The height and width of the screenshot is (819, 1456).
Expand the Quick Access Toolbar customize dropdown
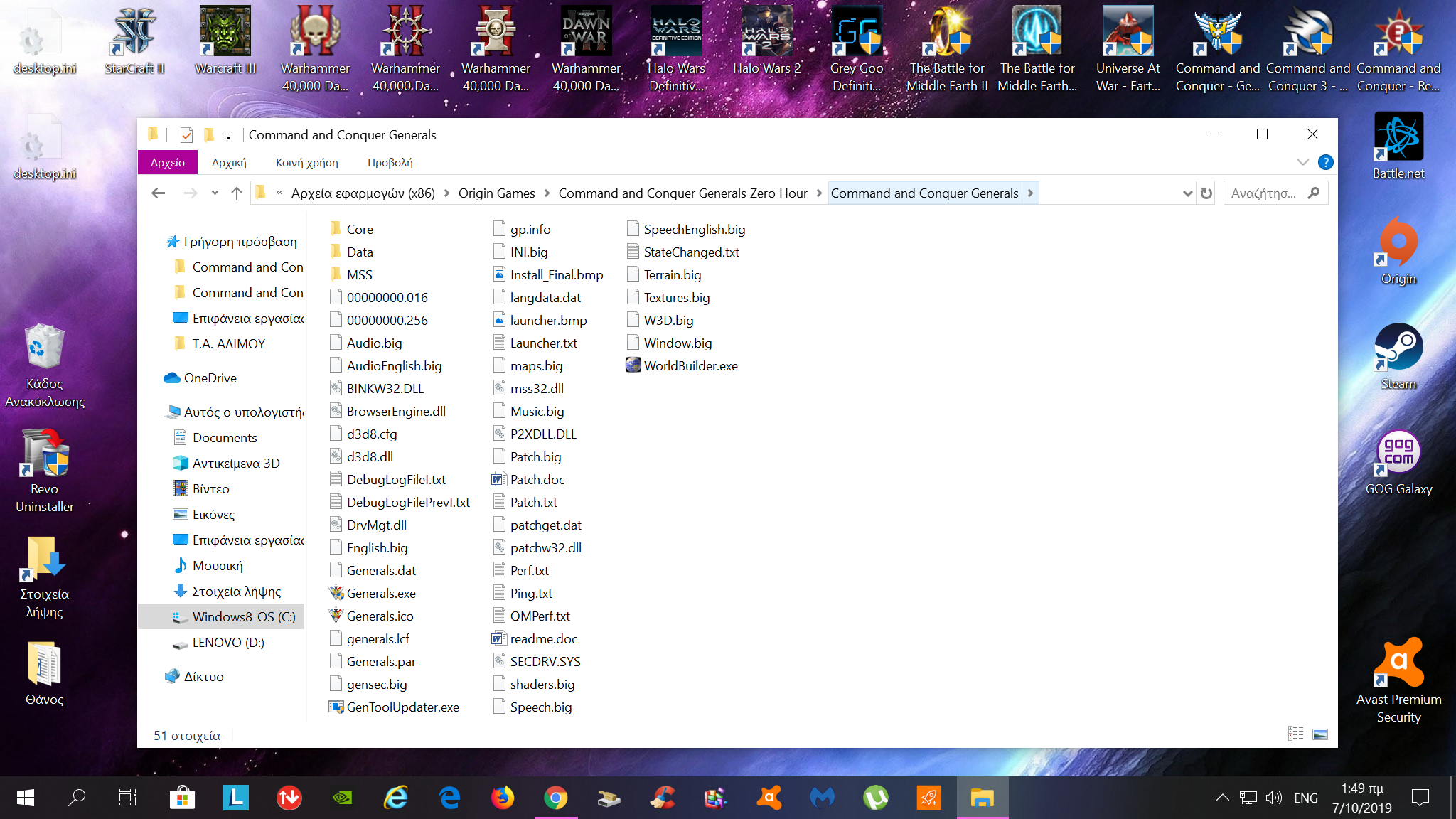[x=228, y=135]
